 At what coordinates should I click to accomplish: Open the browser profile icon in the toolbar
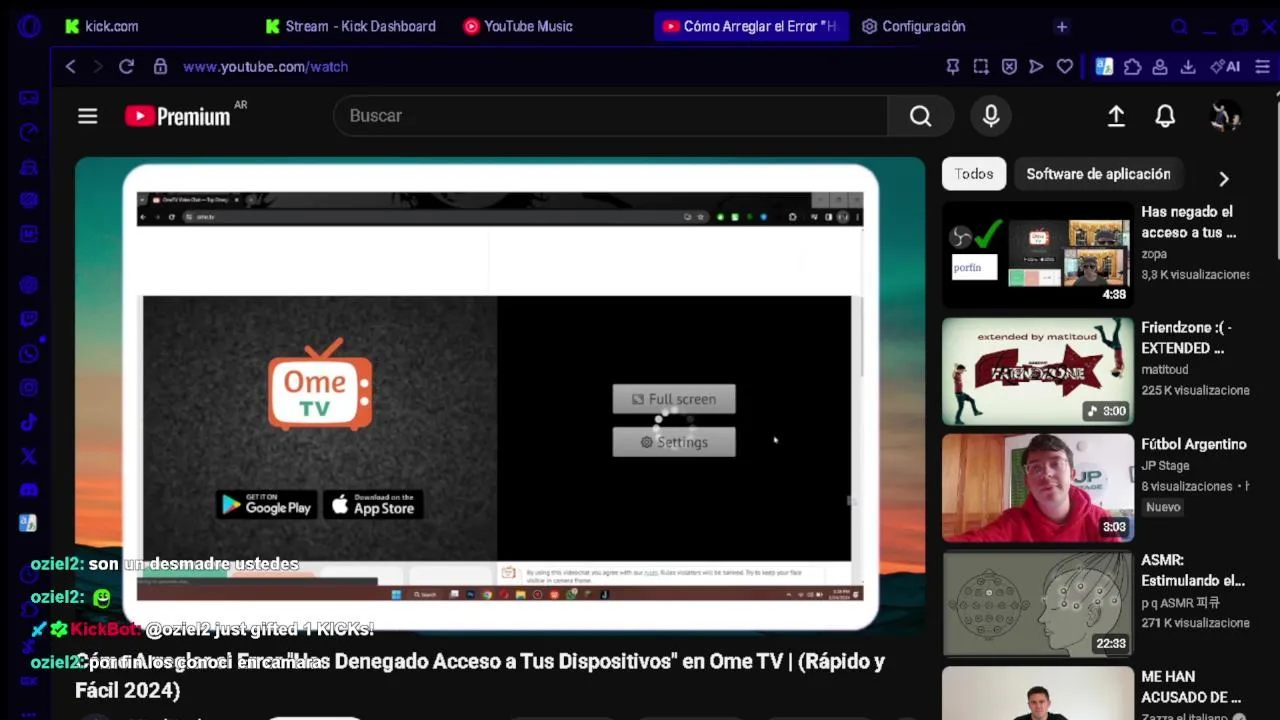click(x=1160, y=66)
